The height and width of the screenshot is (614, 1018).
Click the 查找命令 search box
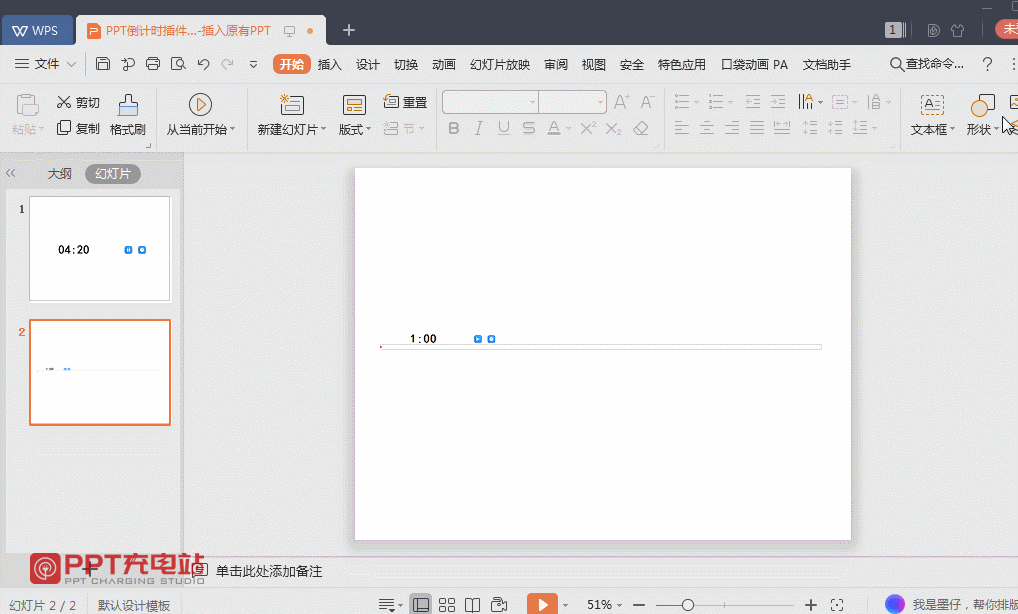(930, 63)
